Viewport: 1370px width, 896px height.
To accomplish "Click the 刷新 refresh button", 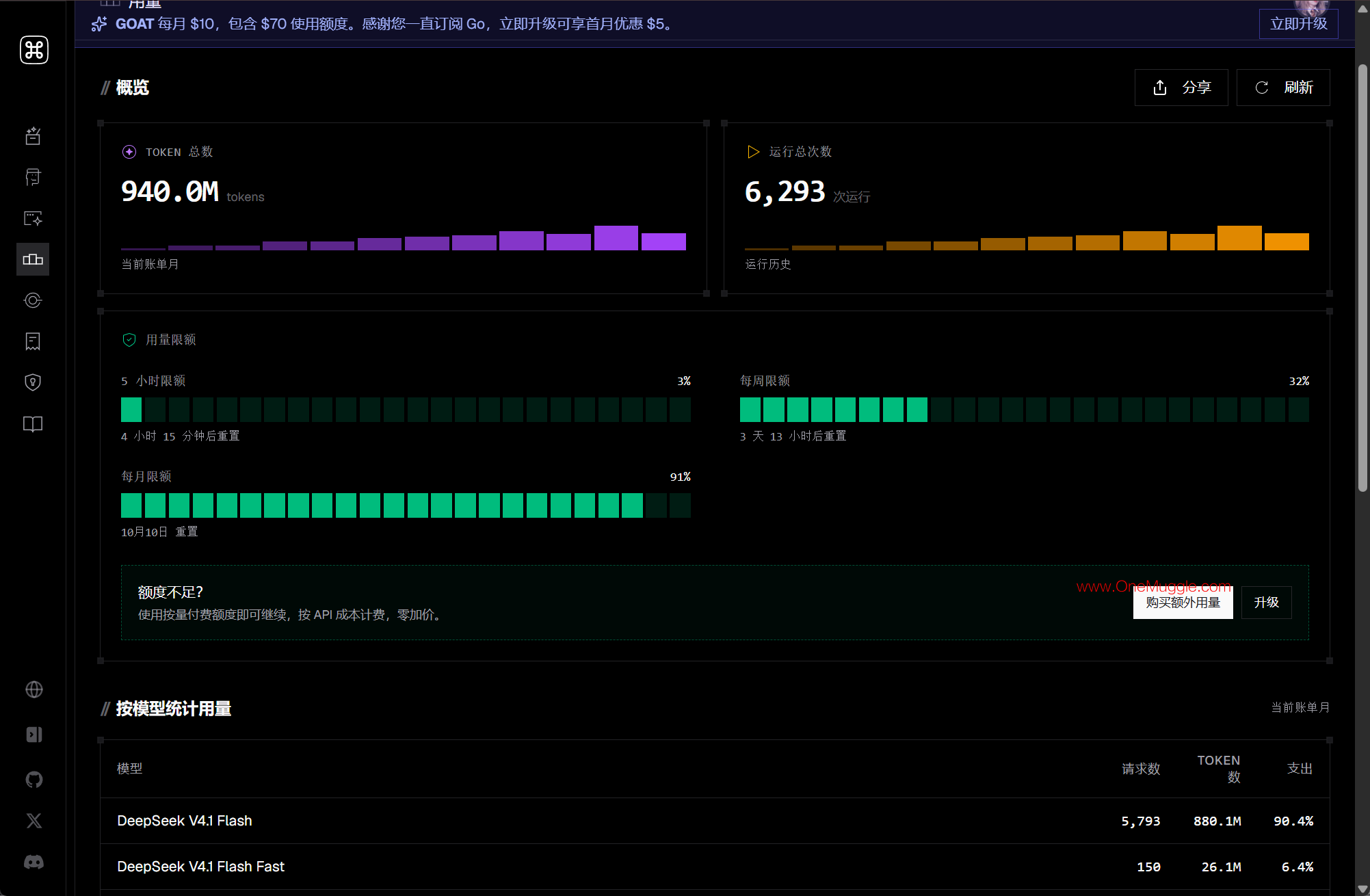I will 1283,88.
